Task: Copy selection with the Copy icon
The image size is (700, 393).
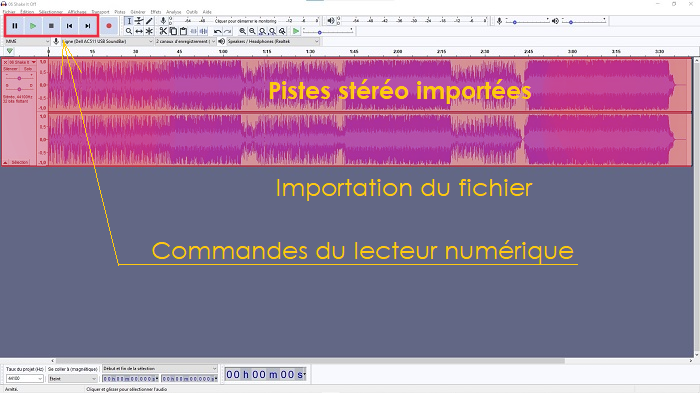Action: pyautogui.click(x=173, y=31)
